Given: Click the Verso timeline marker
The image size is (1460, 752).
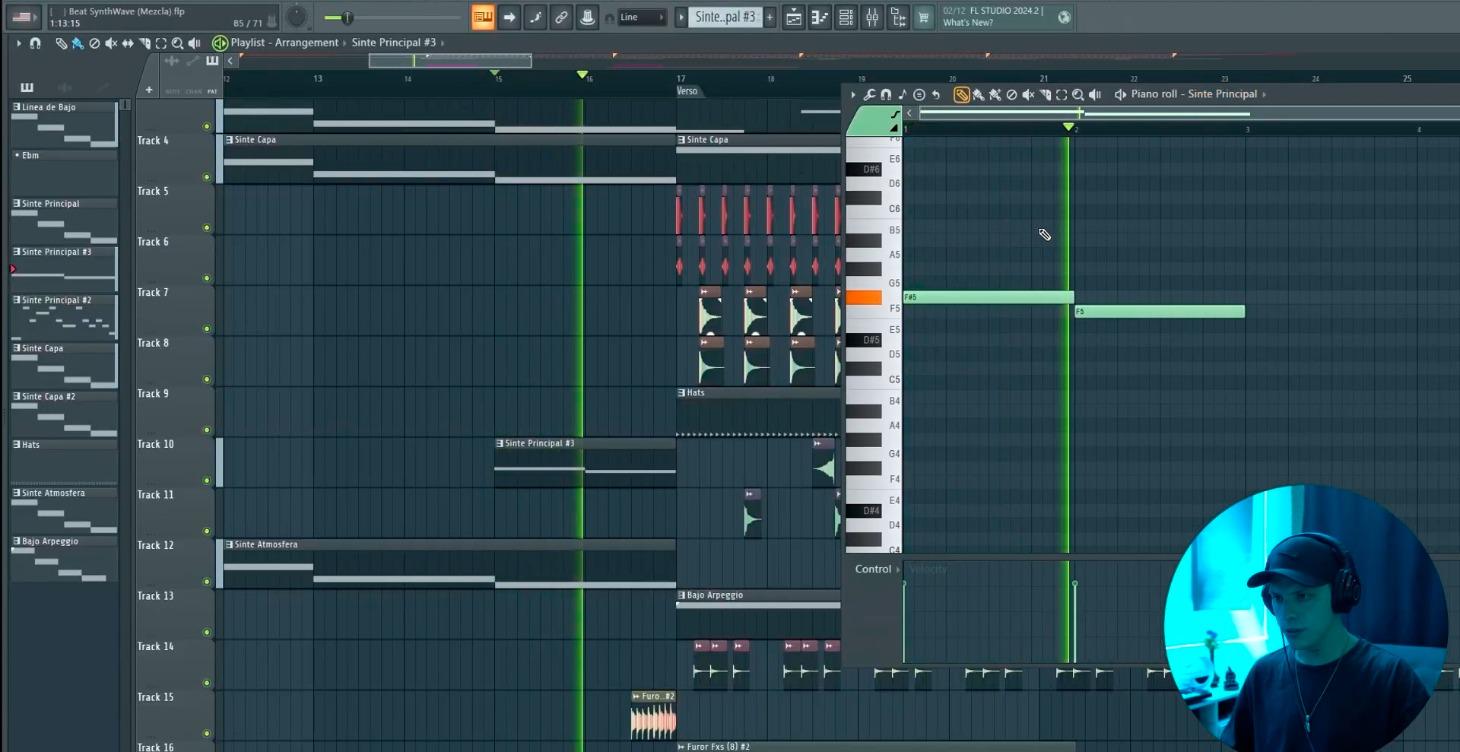Looking at the screenshot, I should click(687, 91).
